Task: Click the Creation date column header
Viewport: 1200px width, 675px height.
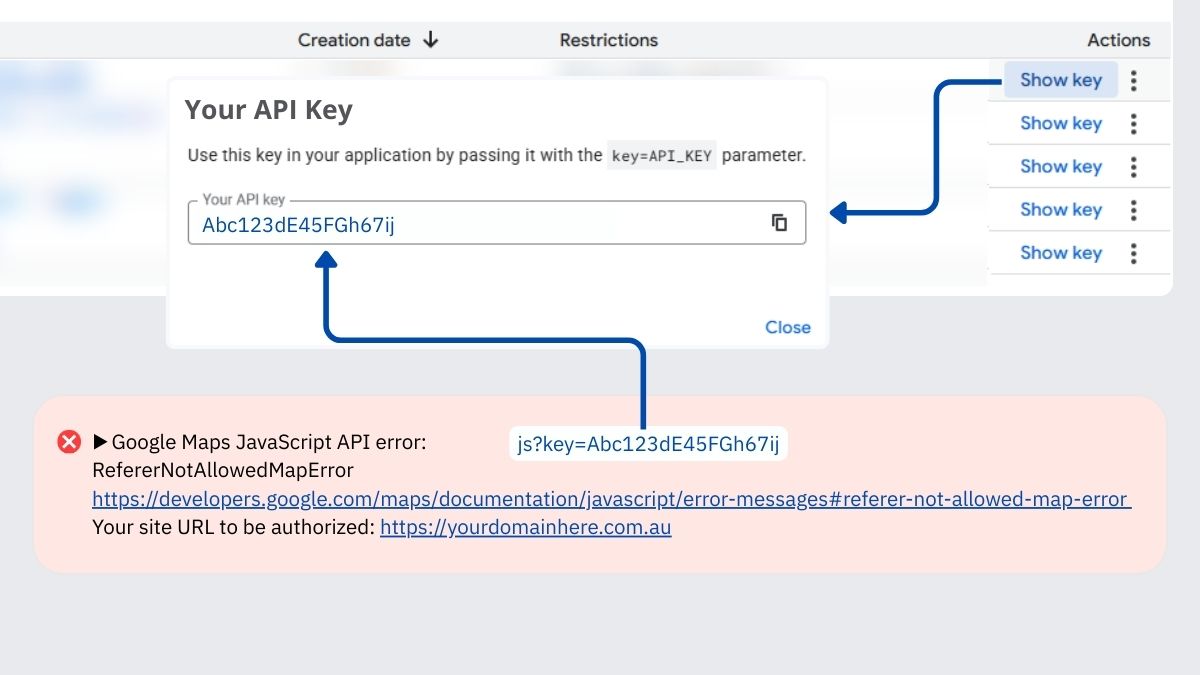Action: (354, 40)
